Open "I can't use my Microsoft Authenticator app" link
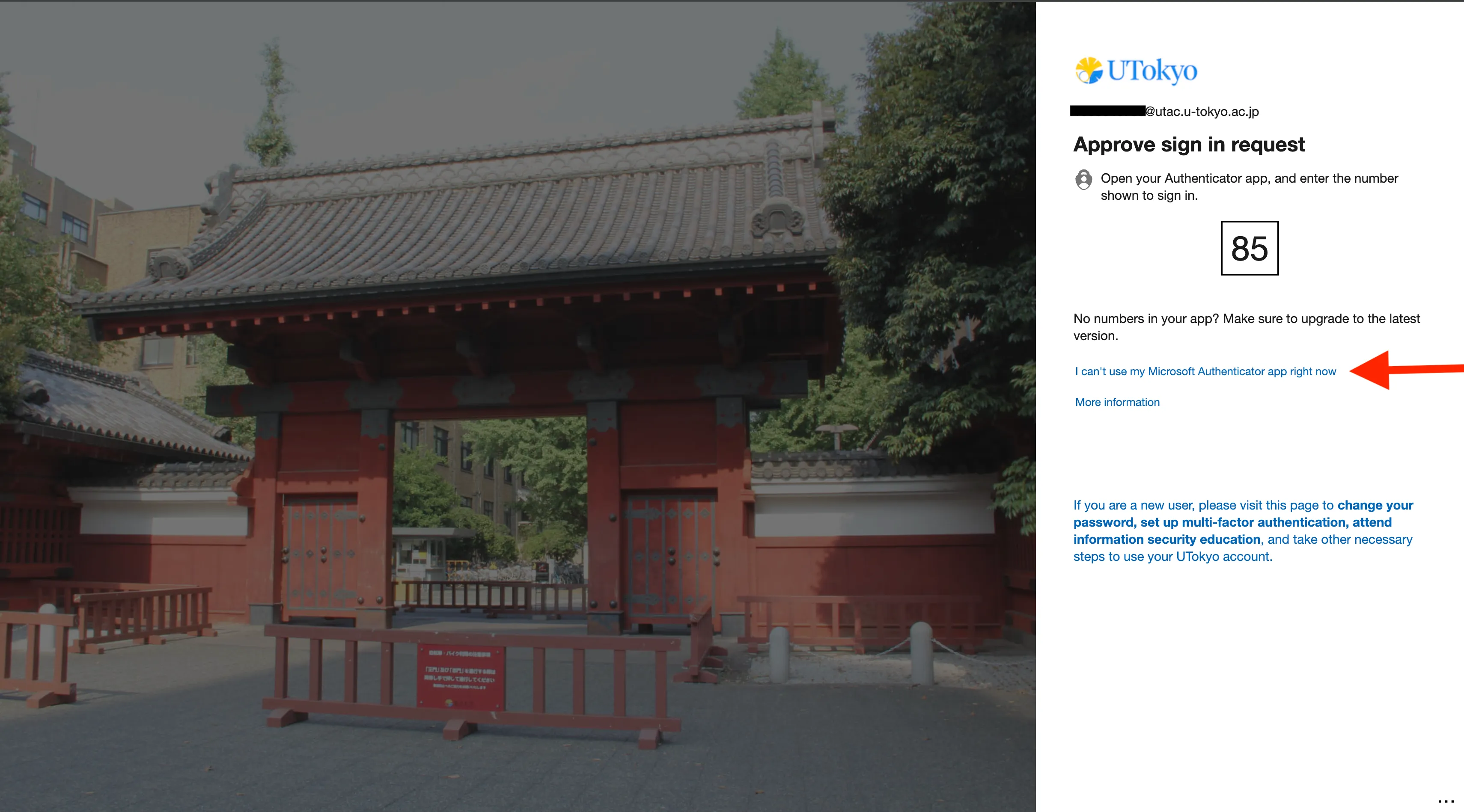The height and width of the screenshot is (812, 1464). [x=1205, y=371]
